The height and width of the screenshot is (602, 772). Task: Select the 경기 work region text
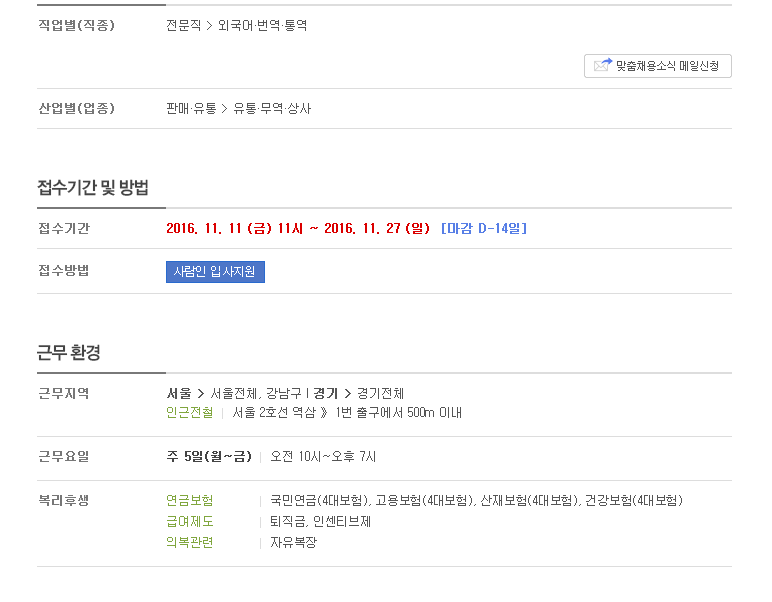click(325, 393)
